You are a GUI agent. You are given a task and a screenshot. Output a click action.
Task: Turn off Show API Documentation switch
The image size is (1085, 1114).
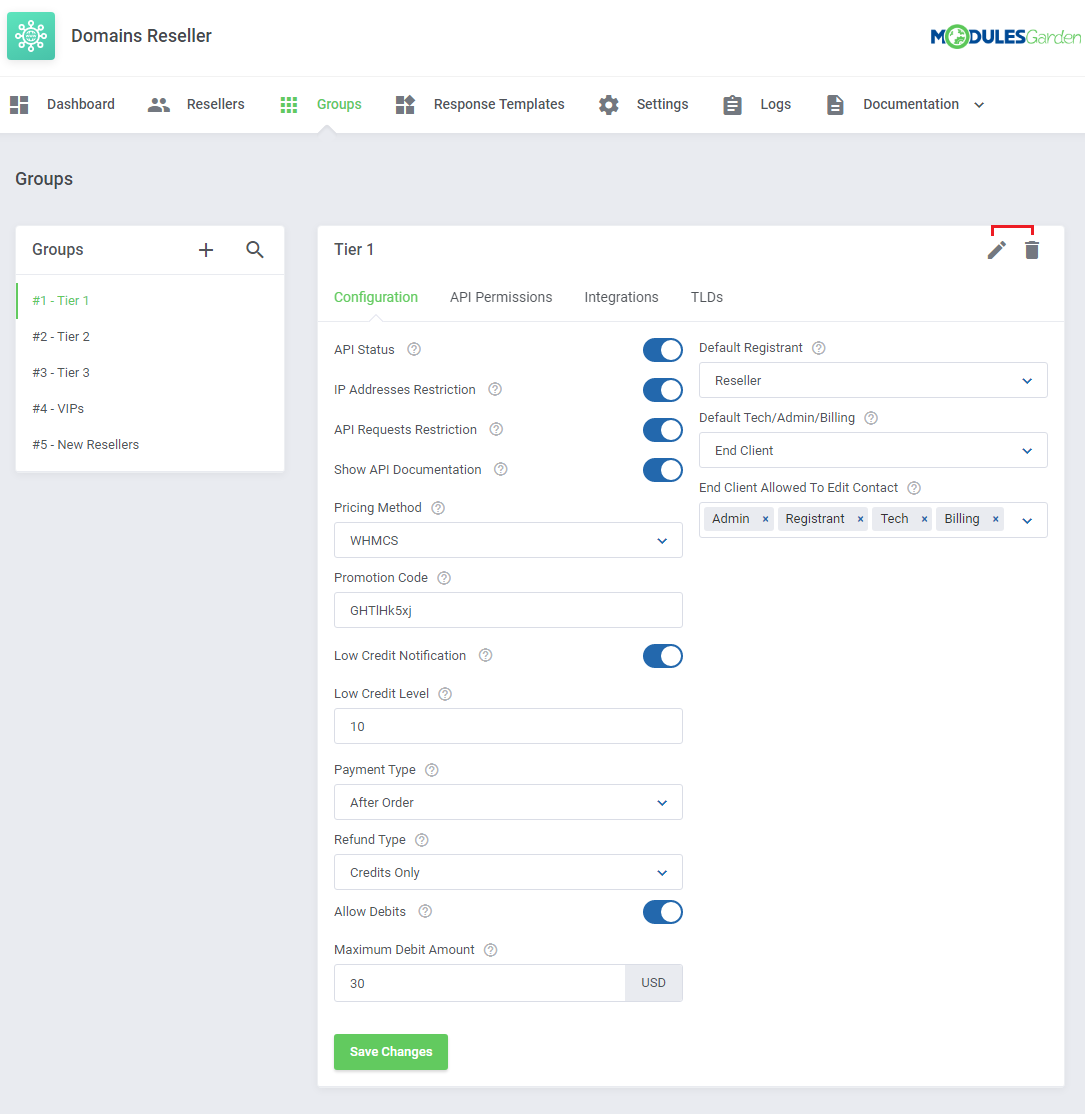[663, 470]
